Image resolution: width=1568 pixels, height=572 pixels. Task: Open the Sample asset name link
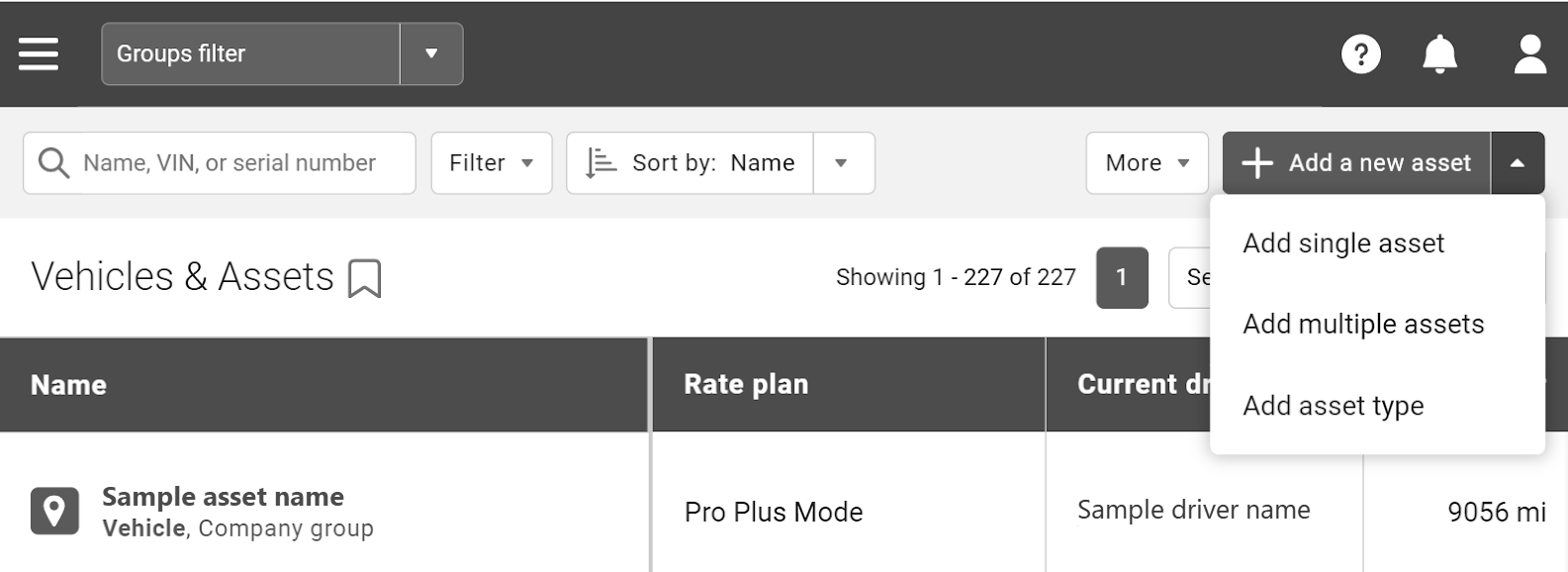[223, 497]
